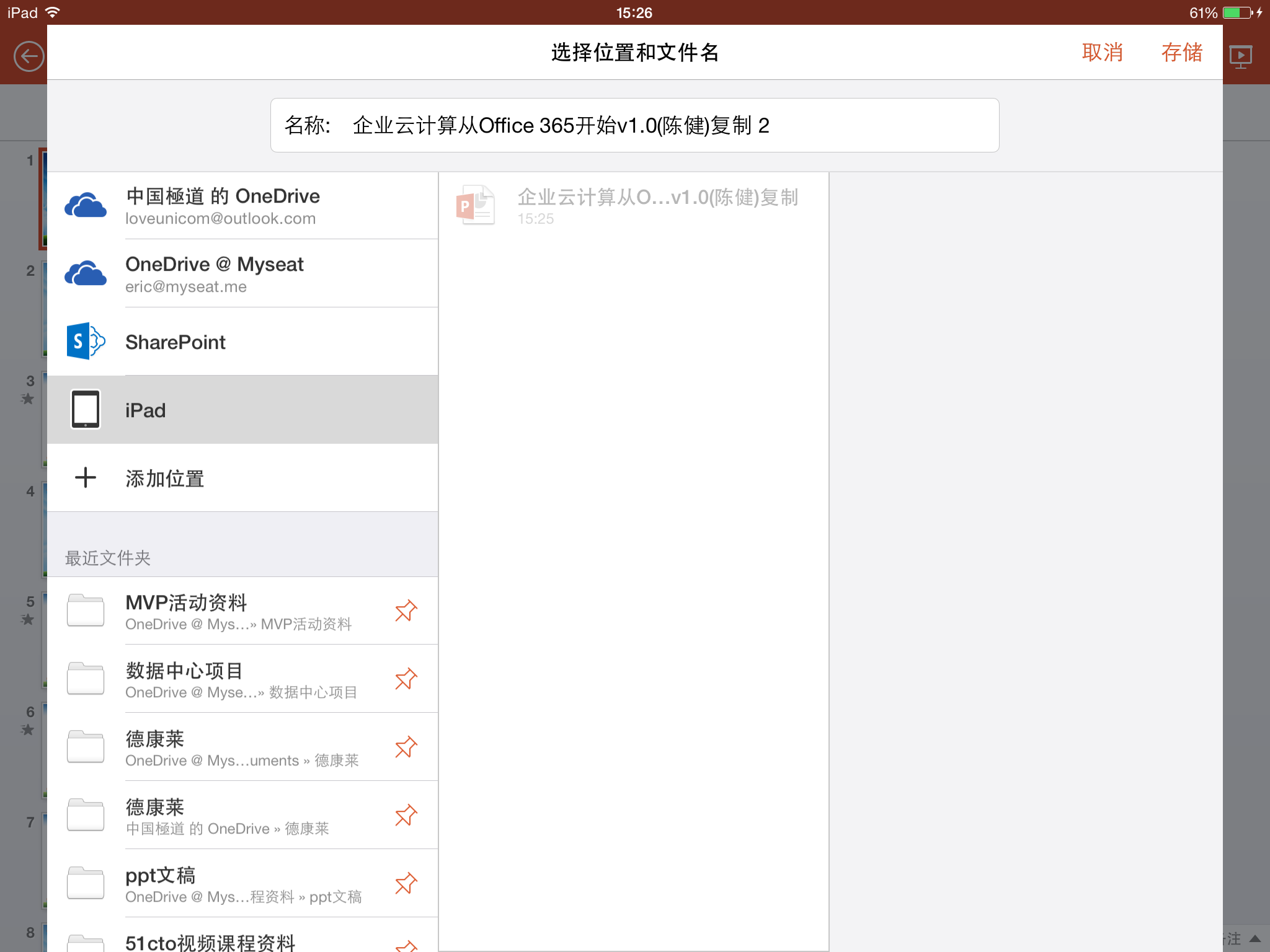Image resolution: width=1270 pixels, height=952 pixels.
Task: Tap the battery indicator in status bar
Action: click(1239, 12)
